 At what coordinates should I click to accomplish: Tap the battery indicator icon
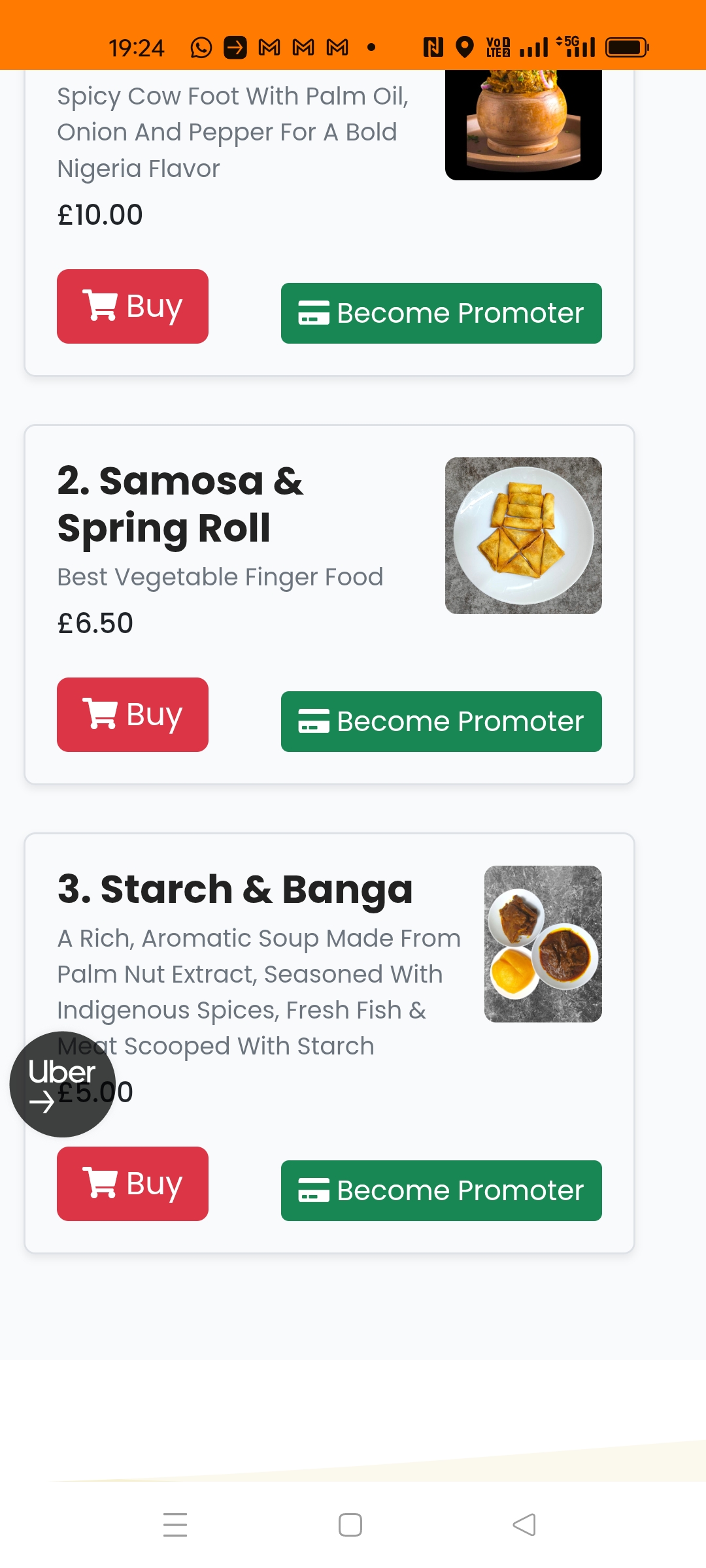coord(626,48)
